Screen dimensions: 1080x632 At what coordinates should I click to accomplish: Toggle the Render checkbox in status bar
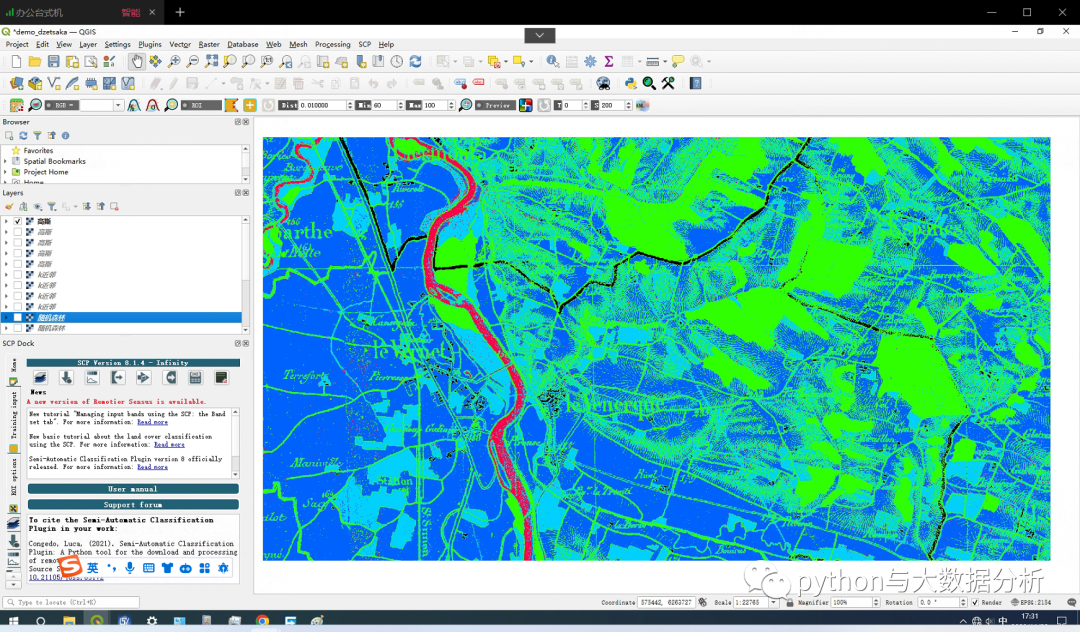pos(975,602)
